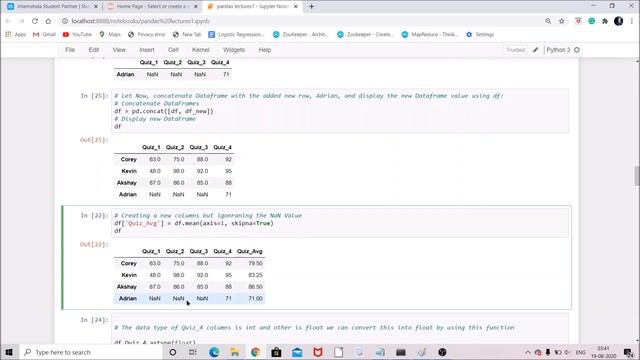Open the File menu in Jupyter
The height and width of the screenshot is (360, 640).
click(70, 50)
